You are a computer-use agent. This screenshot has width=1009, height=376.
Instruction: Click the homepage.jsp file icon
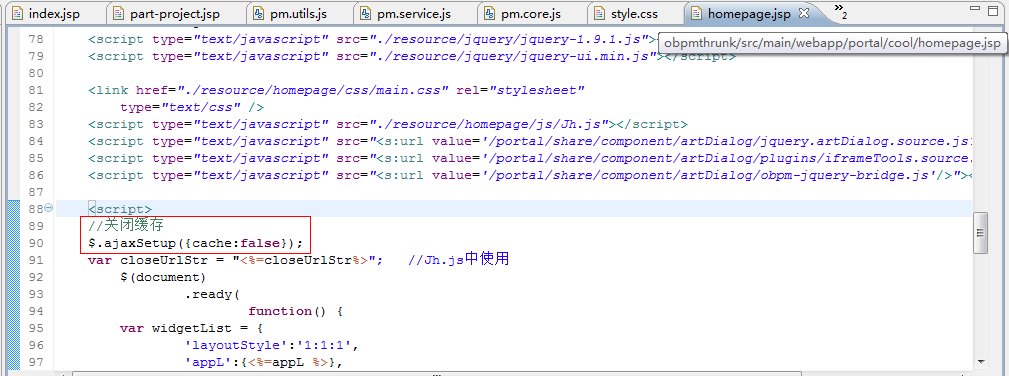(x=696, y=13)
